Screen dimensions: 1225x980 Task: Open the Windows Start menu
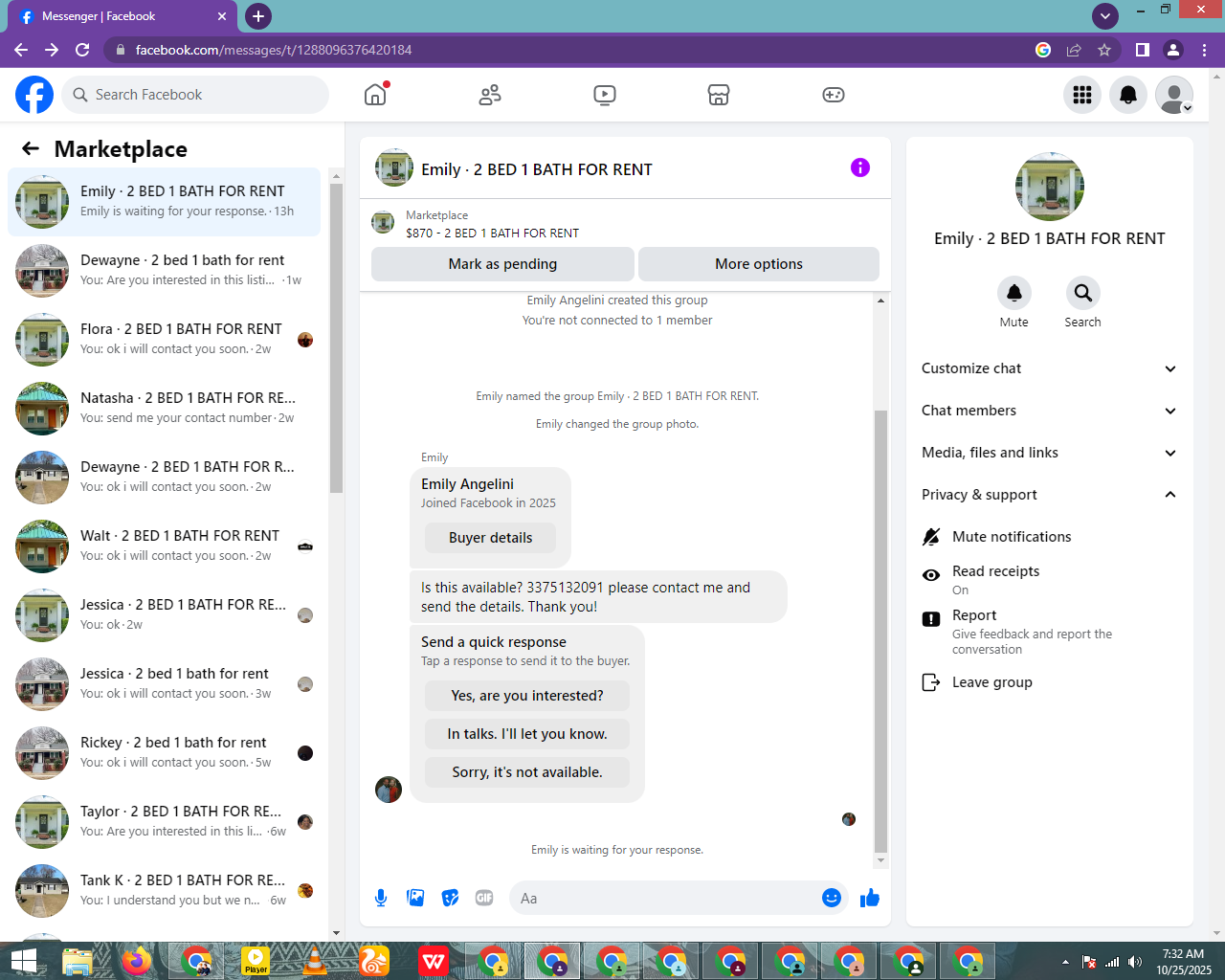pyautogui.click(x=23, y=961)
